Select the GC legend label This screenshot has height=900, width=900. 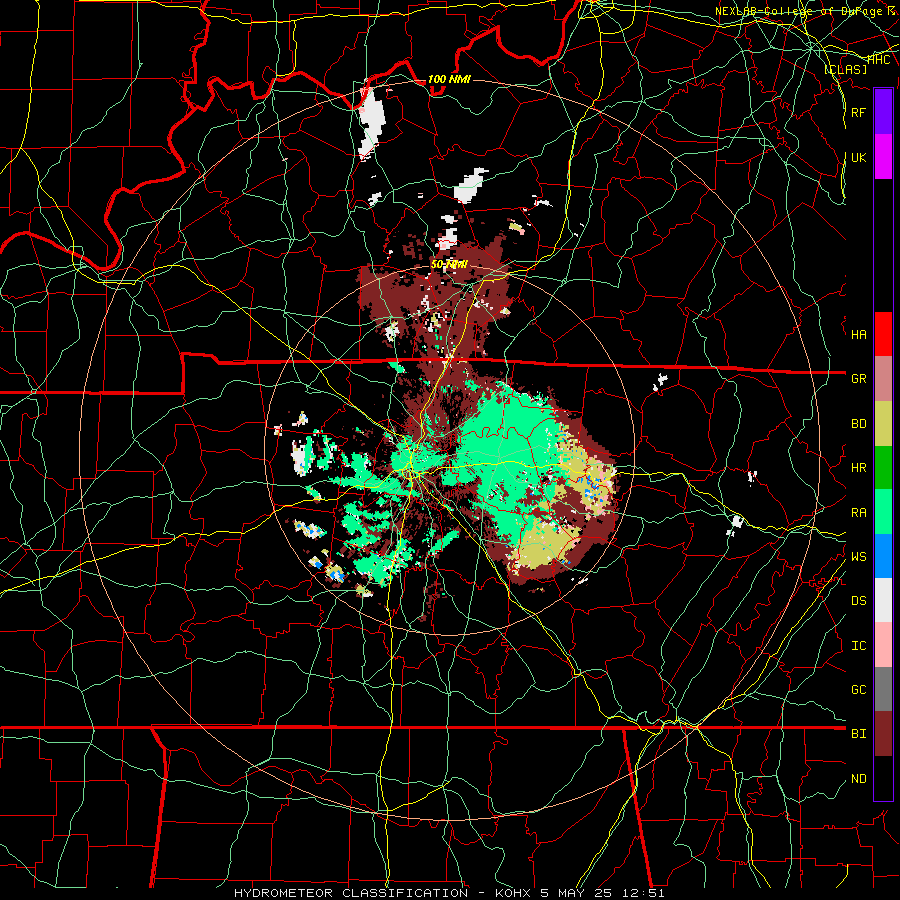coord(858,690)
